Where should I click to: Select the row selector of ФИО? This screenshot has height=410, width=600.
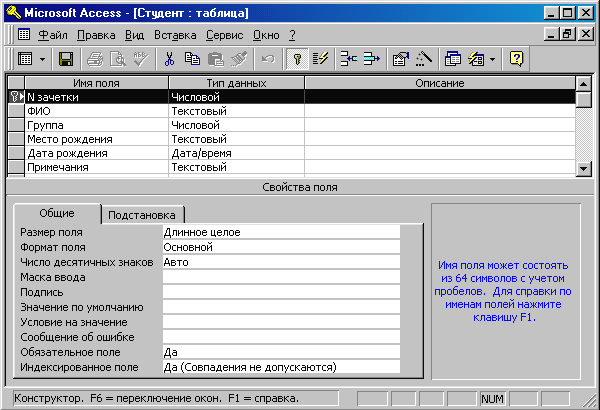[x=16, y=111]
